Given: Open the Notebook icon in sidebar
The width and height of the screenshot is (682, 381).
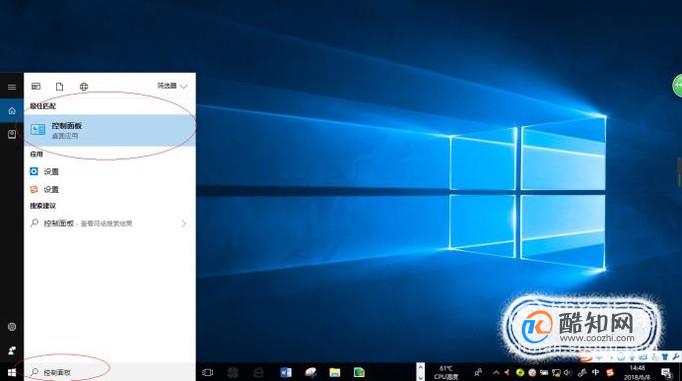Looking at the screenshot, I should [12, 134].
